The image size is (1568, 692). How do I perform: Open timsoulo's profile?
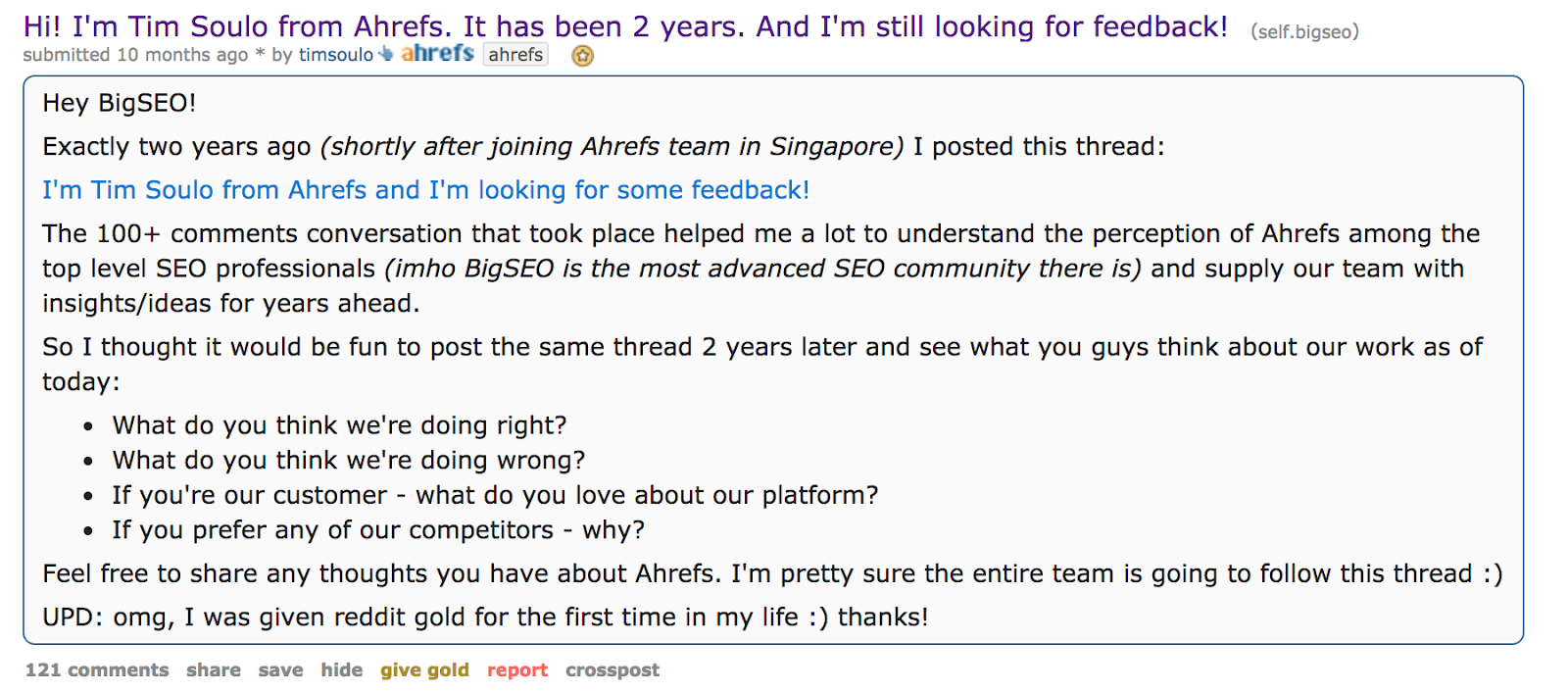pos(335,56)
